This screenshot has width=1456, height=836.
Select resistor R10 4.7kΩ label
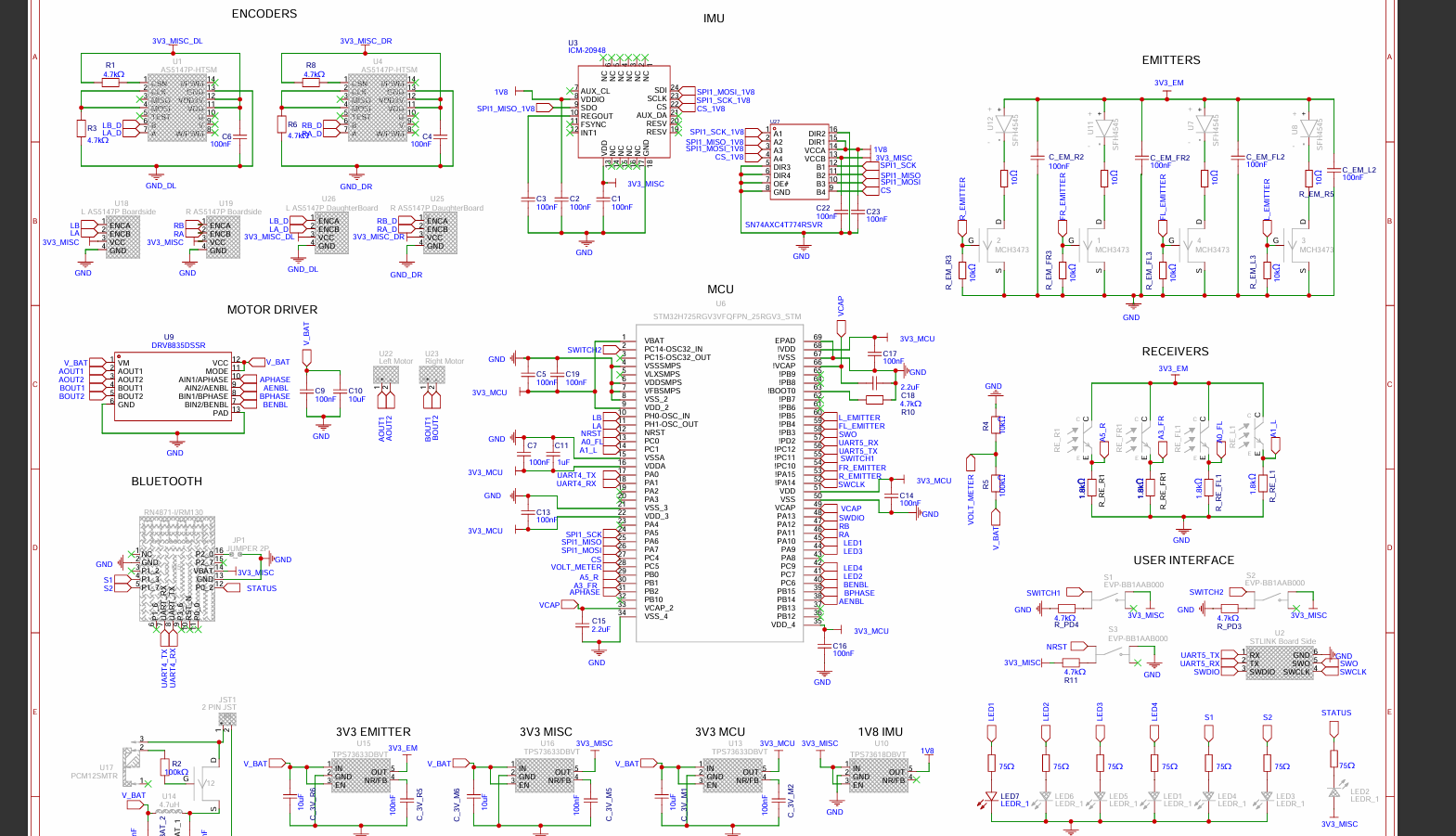910,408
